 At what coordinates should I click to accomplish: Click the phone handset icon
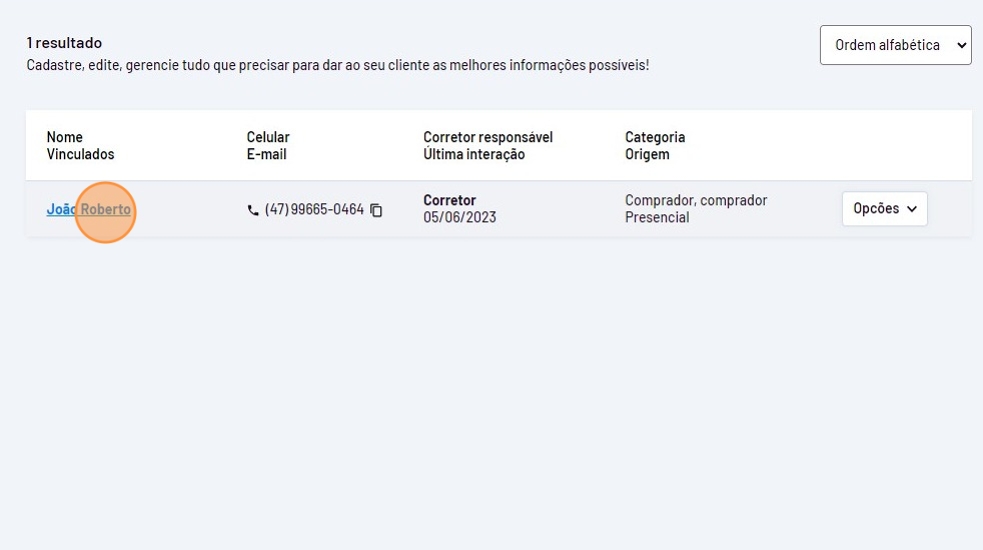click(x=252, y=210)
